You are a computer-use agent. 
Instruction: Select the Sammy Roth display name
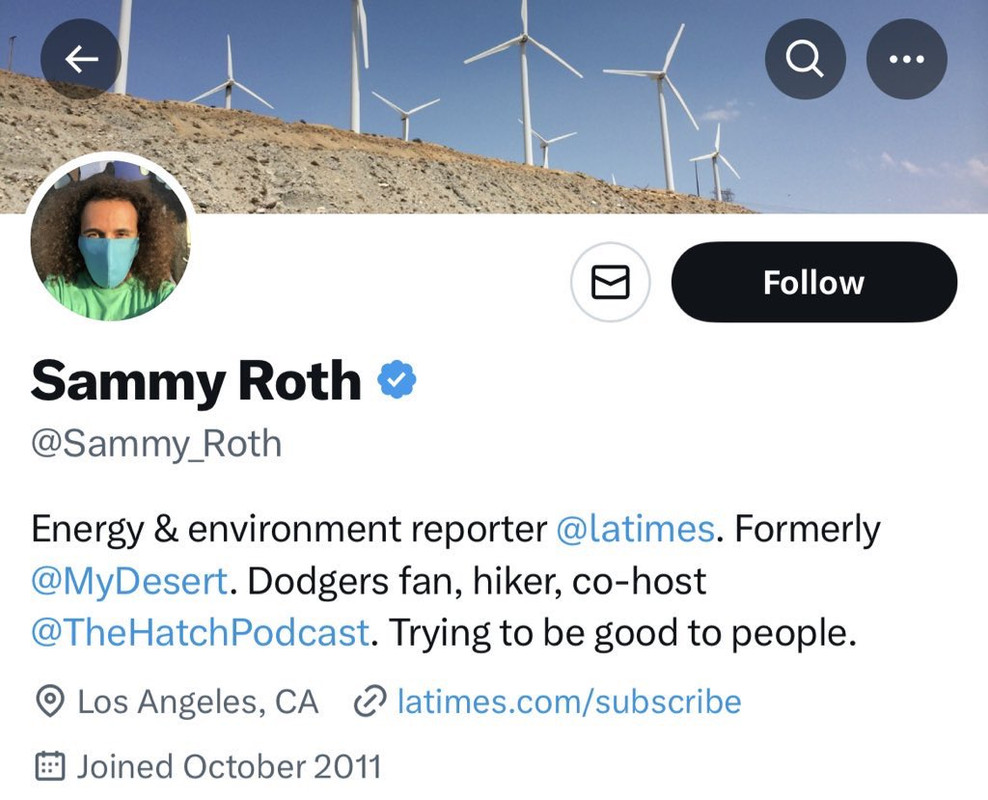click(x=196, y=381)
